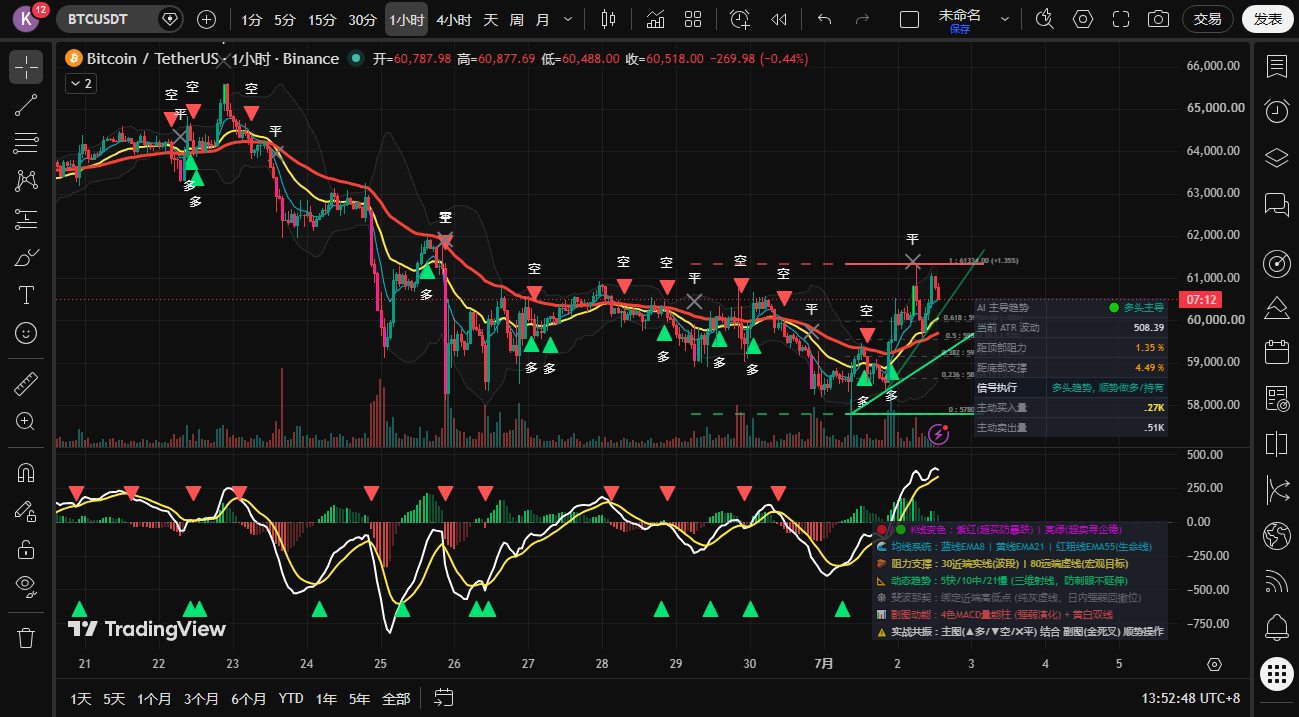Select the 3个月 date range
The width and height of the screenshot is (1299, 717).
(201, 698)
